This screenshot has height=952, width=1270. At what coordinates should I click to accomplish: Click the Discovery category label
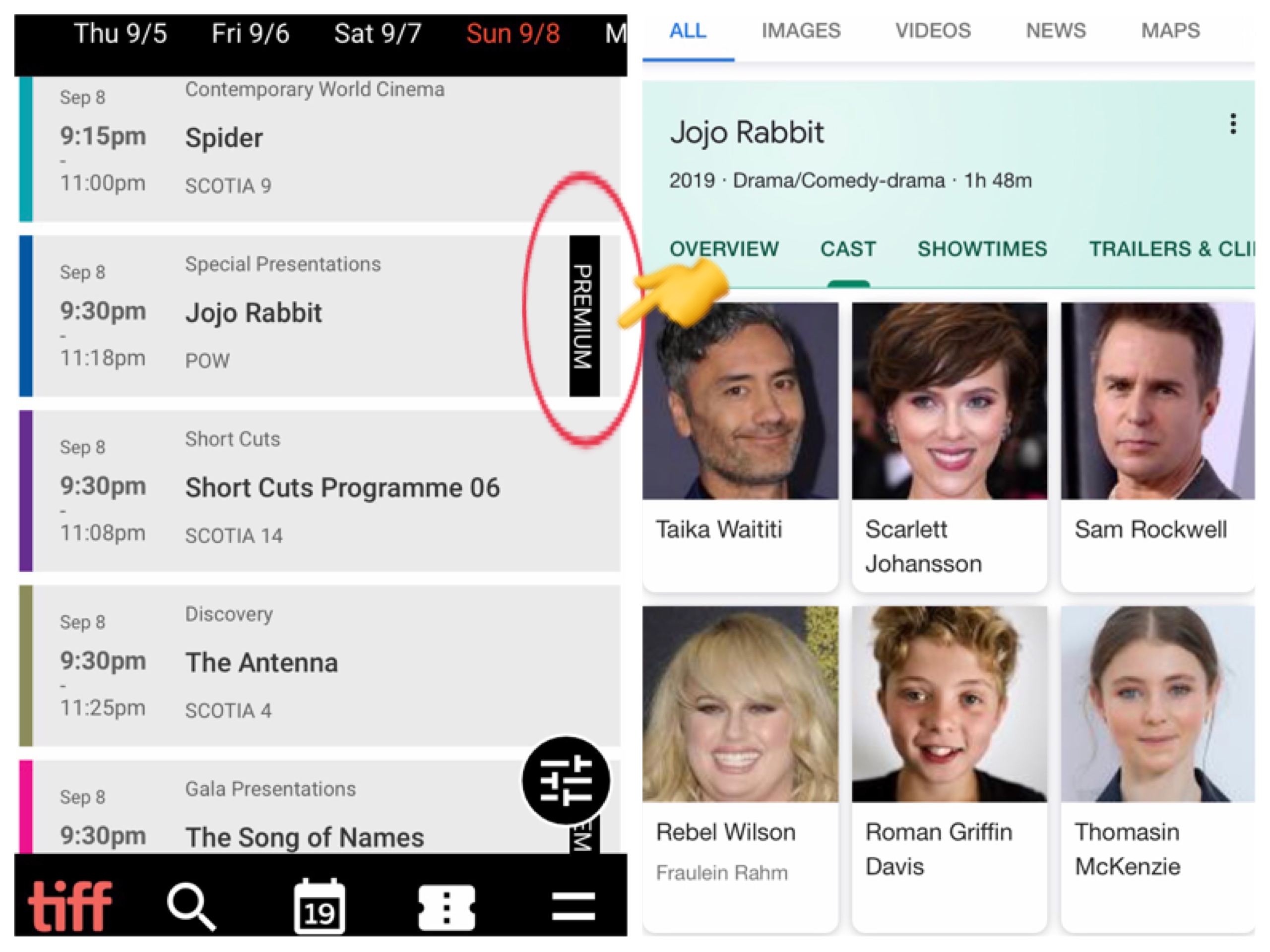click(229, 614)
